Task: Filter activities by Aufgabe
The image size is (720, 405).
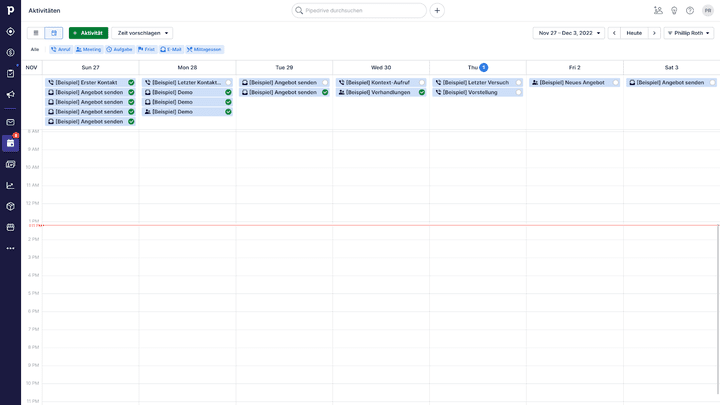Action: (119, 49)
